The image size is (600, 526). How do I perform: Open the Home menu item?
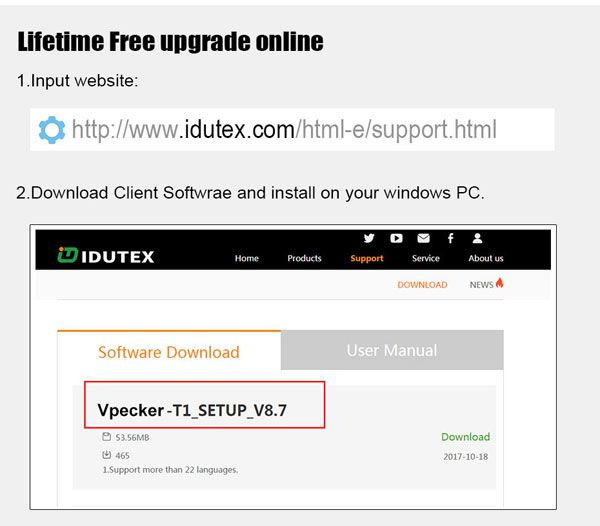(x=247, y=258)
